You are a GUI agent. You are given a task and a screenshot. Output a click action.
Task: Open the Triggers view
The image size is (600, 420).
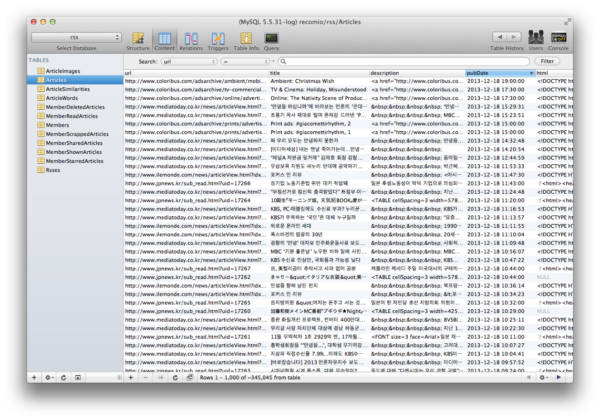[x=218, y=41]
